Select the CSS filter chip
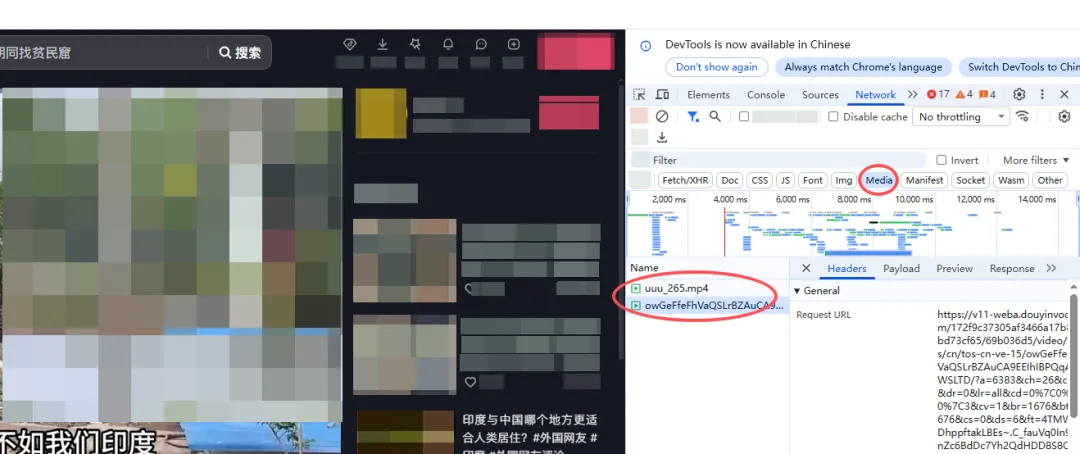 pos(760,180)
